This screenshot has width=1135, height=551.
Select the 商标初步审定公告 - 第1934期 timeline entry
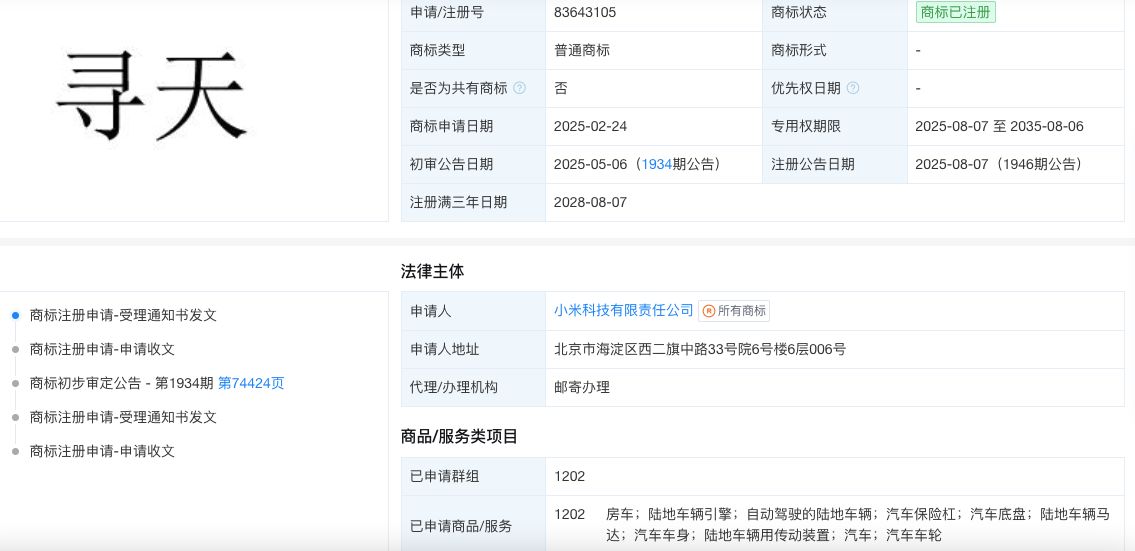122,383
